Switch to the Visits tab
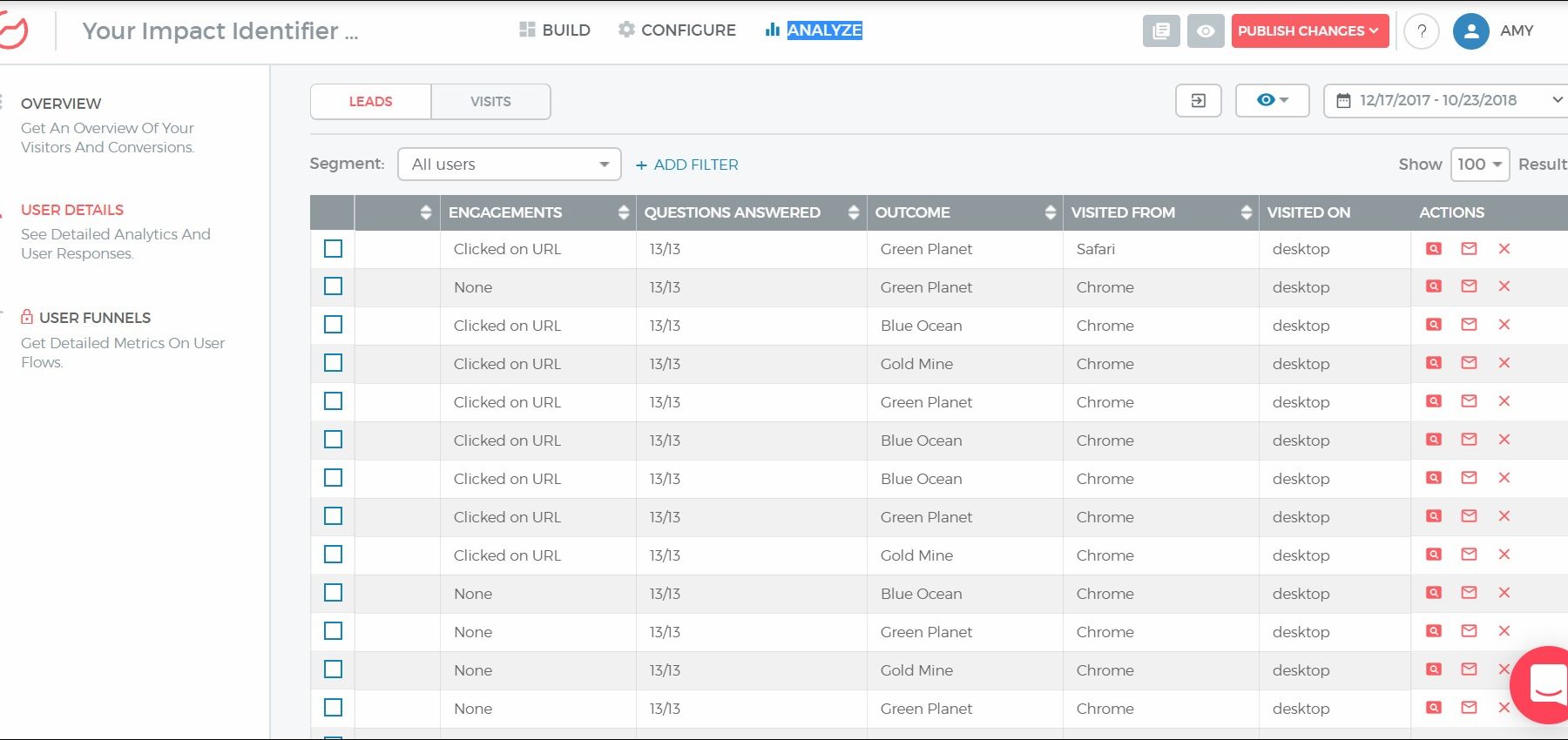 pyautogui.click(x=490, y=102)
